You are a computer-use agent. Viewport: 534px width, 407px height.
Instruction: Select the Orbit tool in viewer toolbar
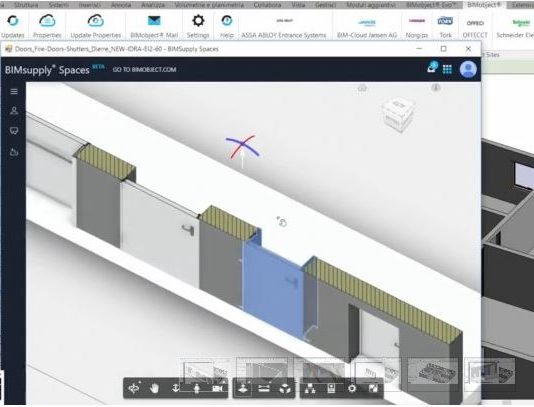coord(134,388)
